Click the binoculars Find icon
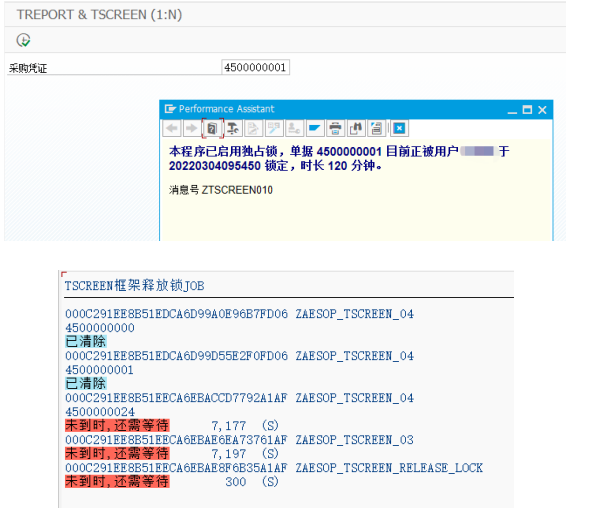 point(356,128)
